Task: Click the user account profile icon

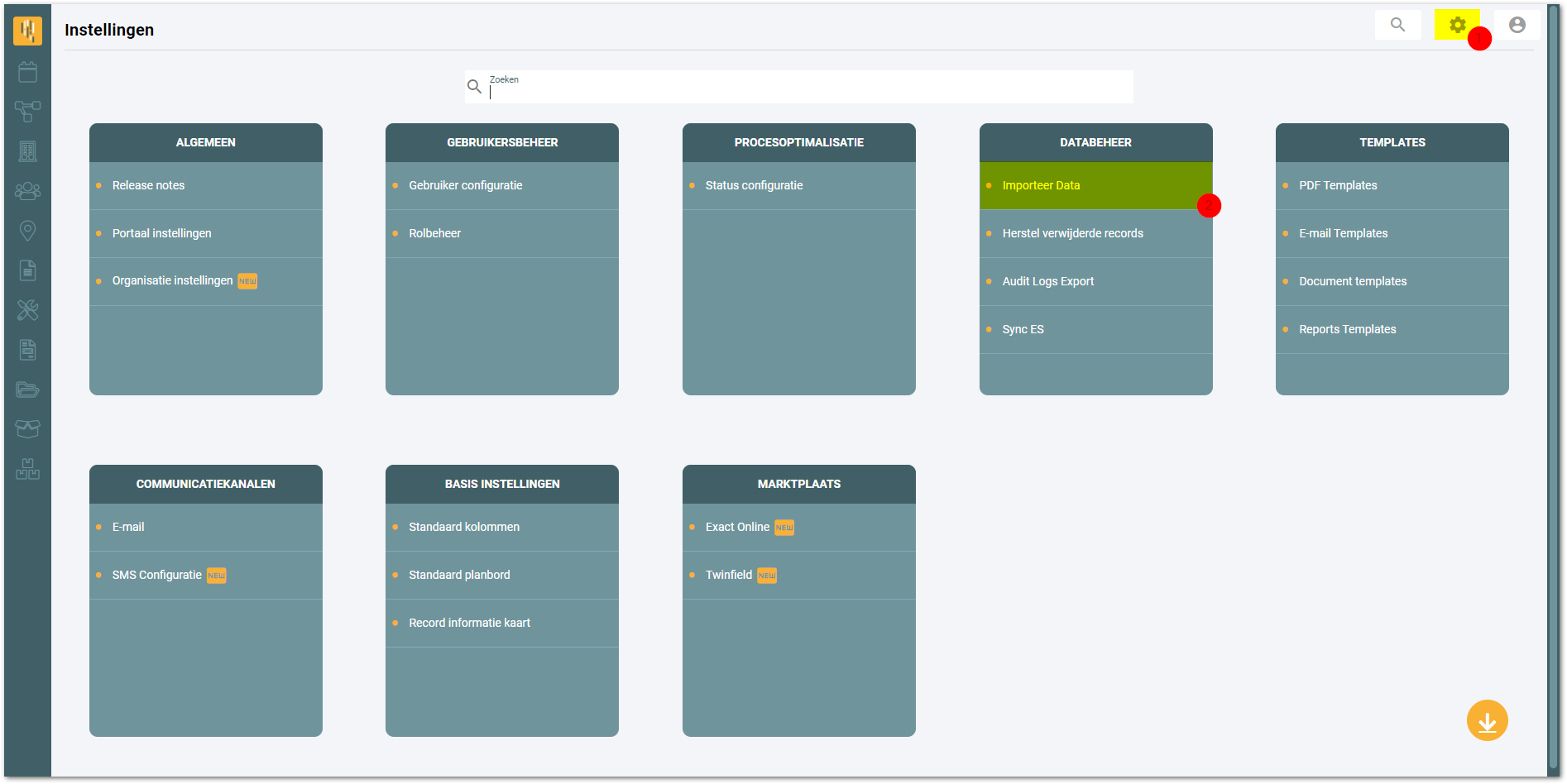Action: (1517, 25)
